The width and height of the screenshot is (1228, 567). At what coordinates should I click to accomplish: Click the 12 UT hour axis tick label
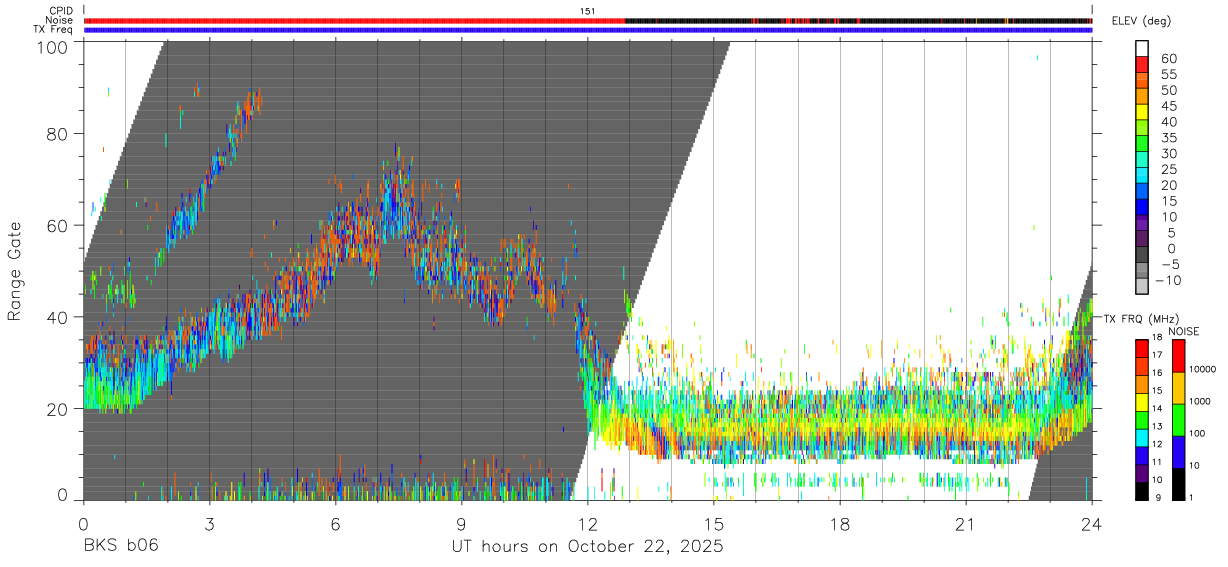tap(587, 524)
